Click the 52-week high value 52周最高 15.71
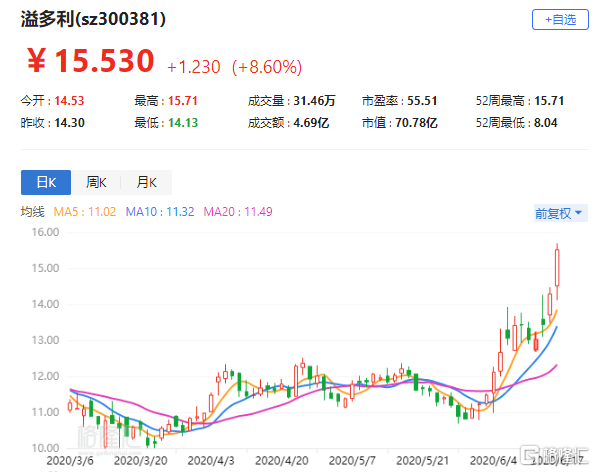Image resolution: width=595 pixels, height=472 pixels. pyautogui.click(x=549, y=101)
